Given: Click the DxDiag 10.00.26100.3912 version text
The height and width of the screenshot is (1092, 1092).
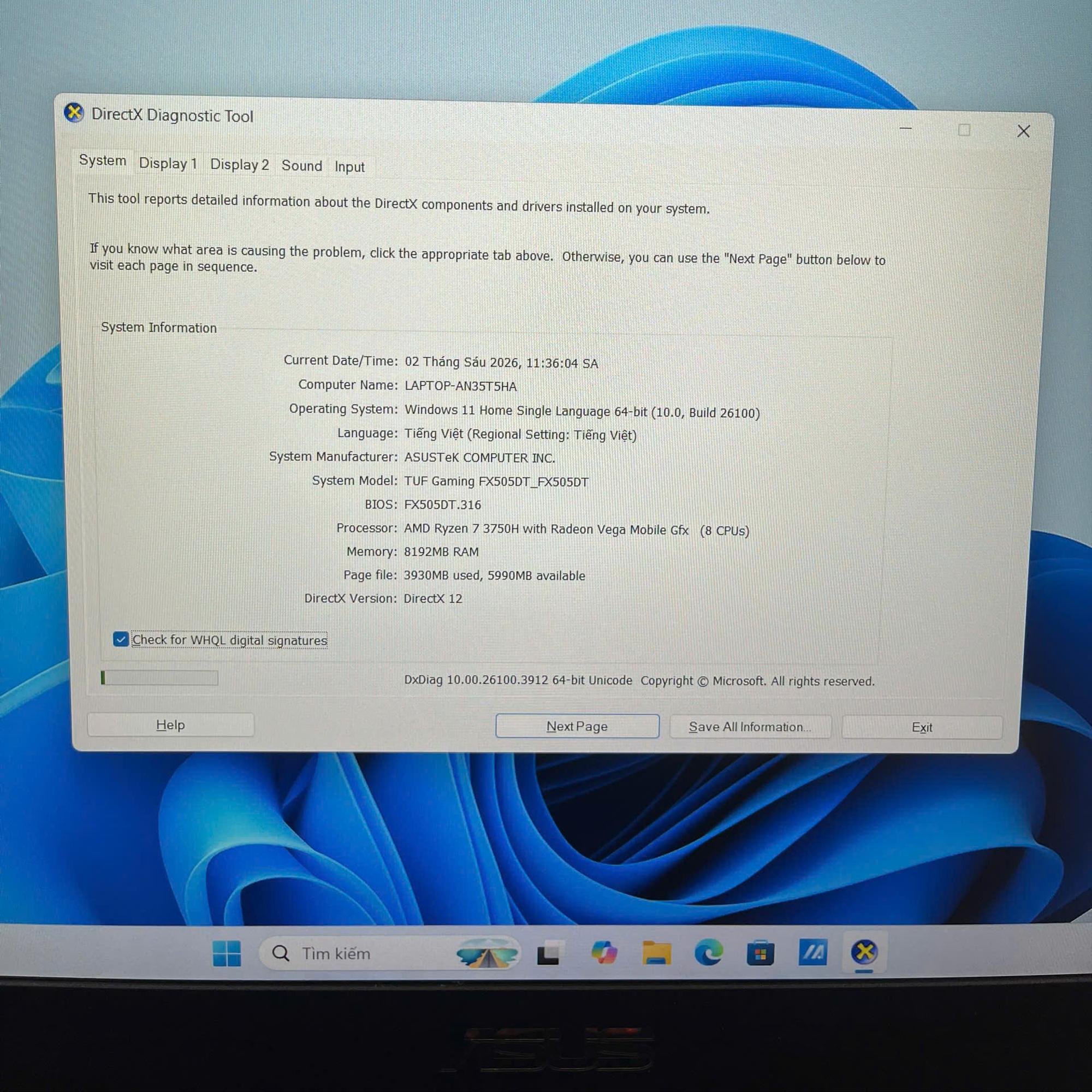Looking at the screenshot, I should click(x=518, y=680).
